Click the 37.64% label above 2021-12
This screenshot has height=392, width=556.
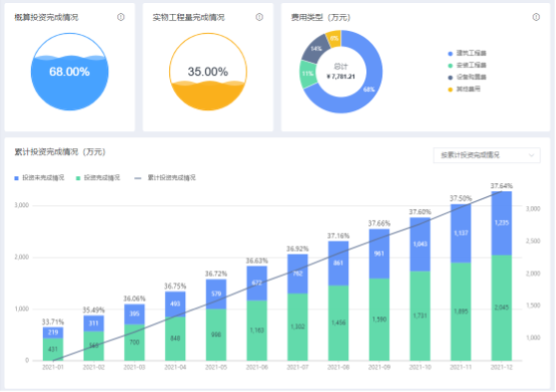501,186
